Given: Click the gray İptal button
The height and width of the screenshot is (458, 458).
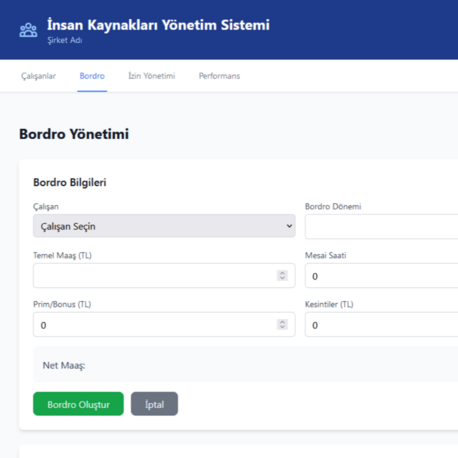Looking at the screenshot, I should click(x=154, y=404).
